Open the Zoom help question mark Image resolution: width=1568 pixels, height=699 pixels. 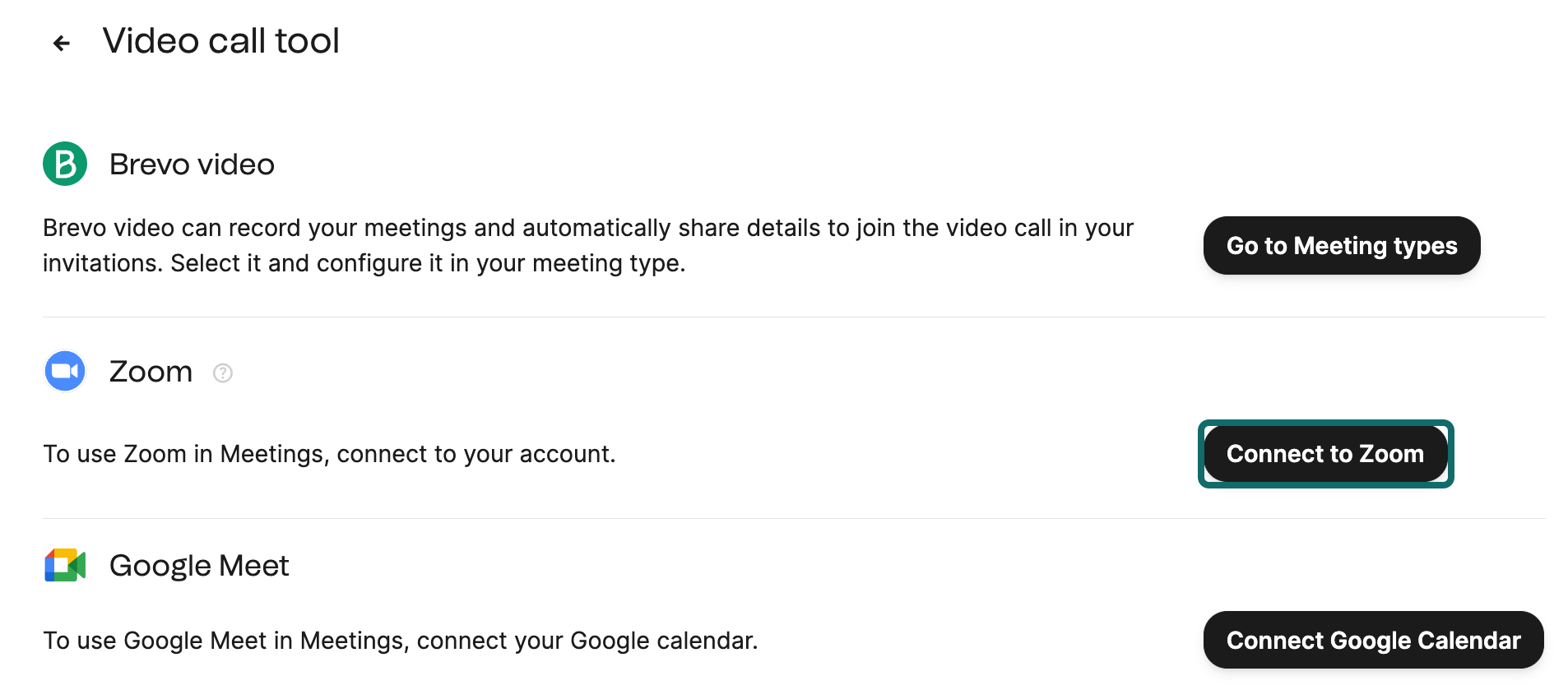pos(223,373)
